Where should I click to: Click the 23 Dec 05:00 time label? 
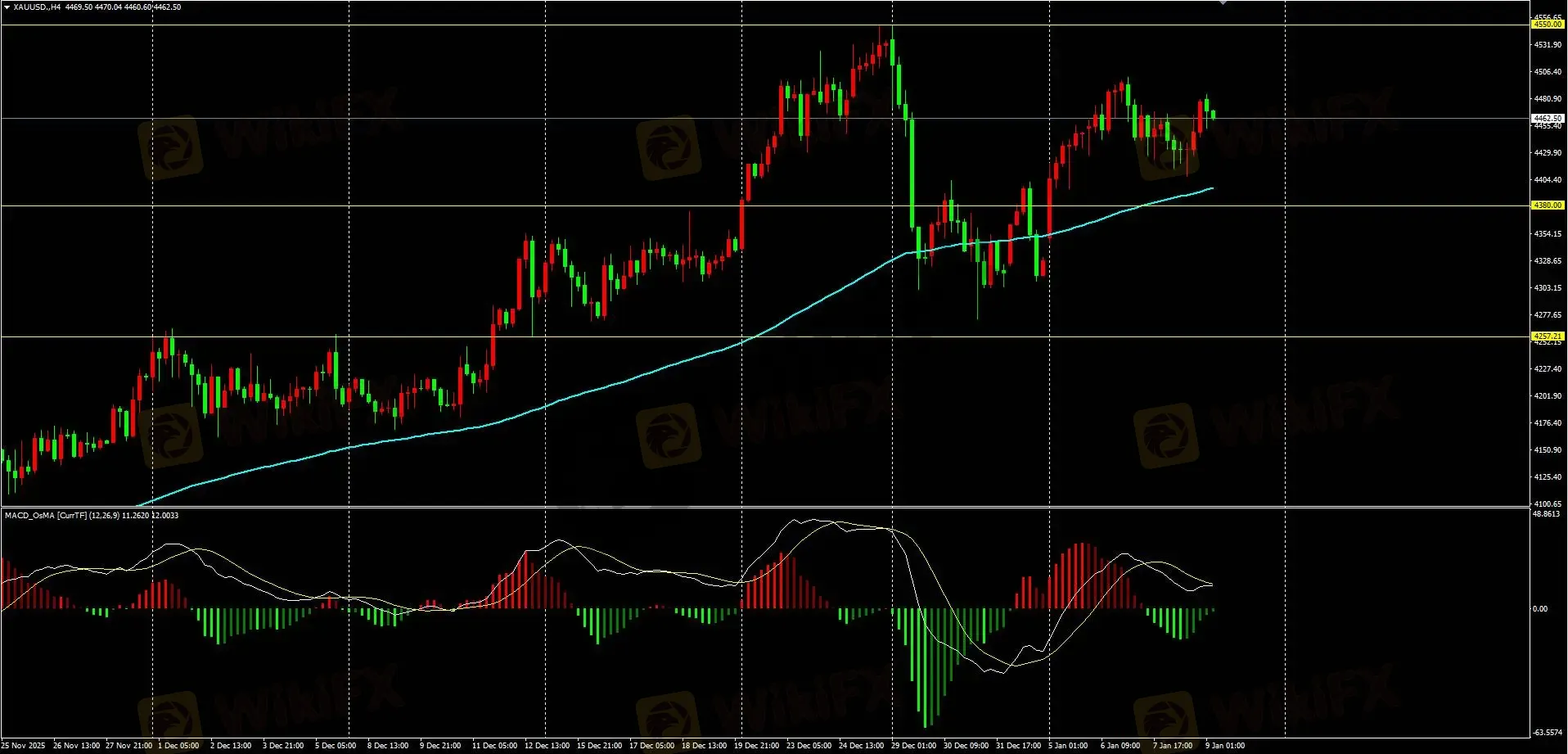click(x=809, y=746)
